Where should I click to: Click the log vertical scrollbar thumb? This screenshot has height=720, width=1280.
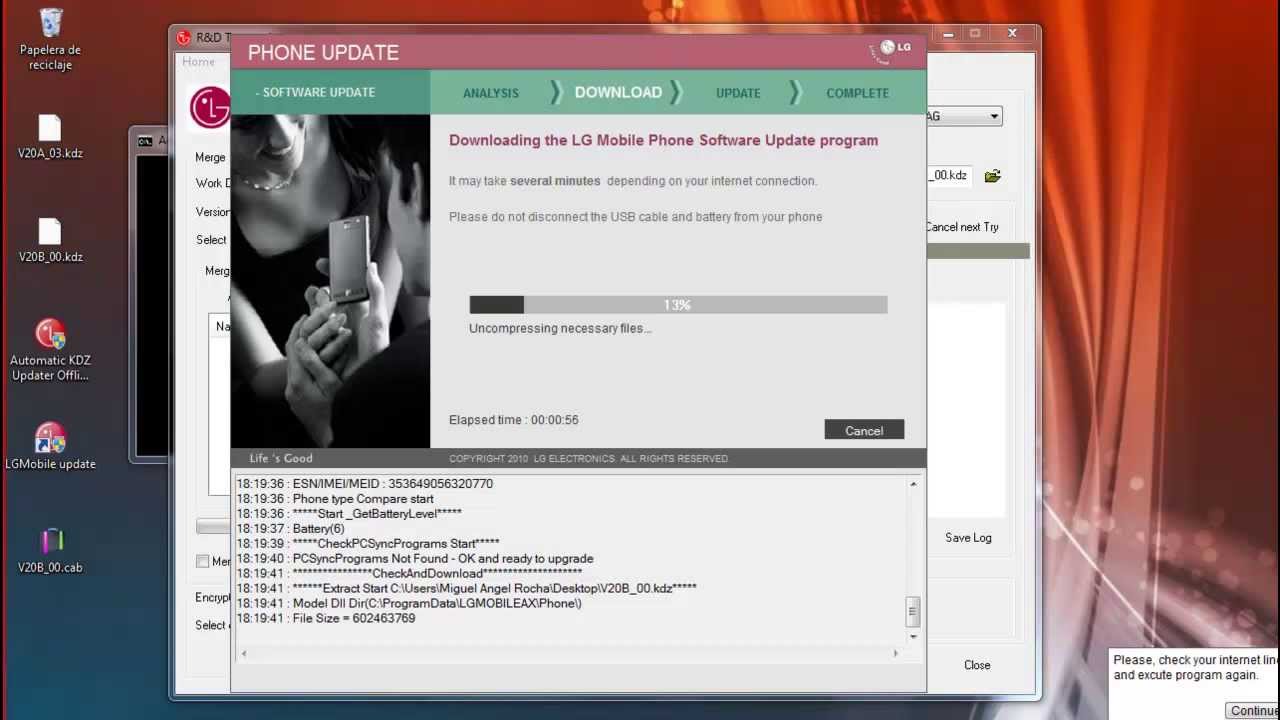point(912,611)
